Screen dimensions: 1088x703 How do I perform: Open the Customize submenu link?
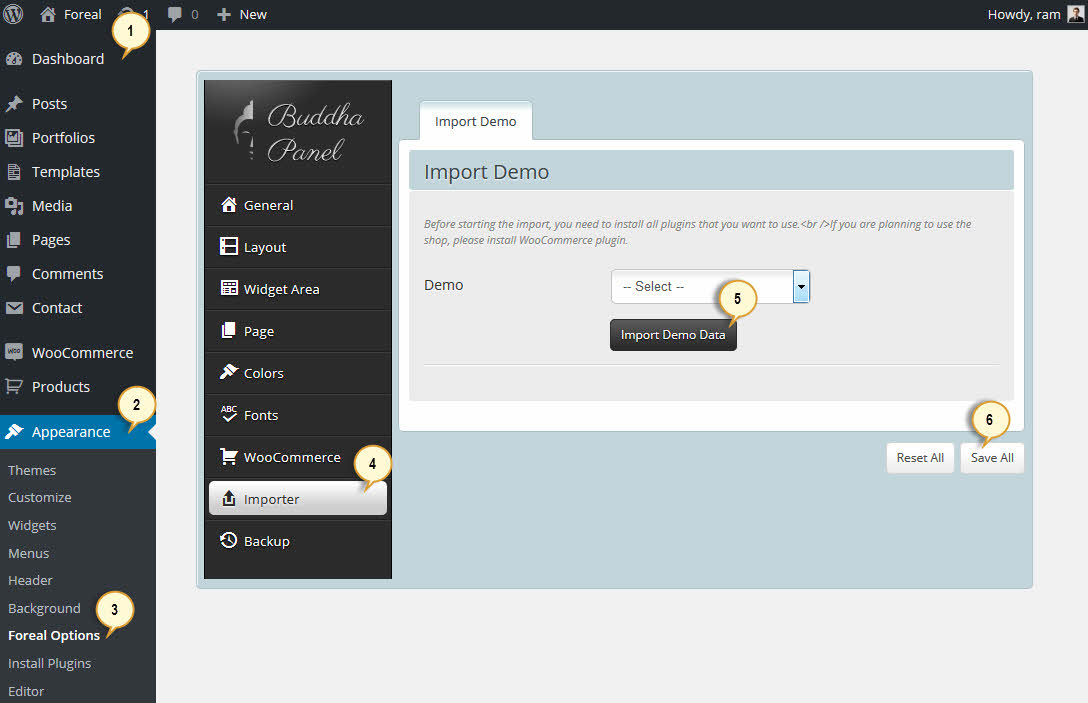click(40, 498)
